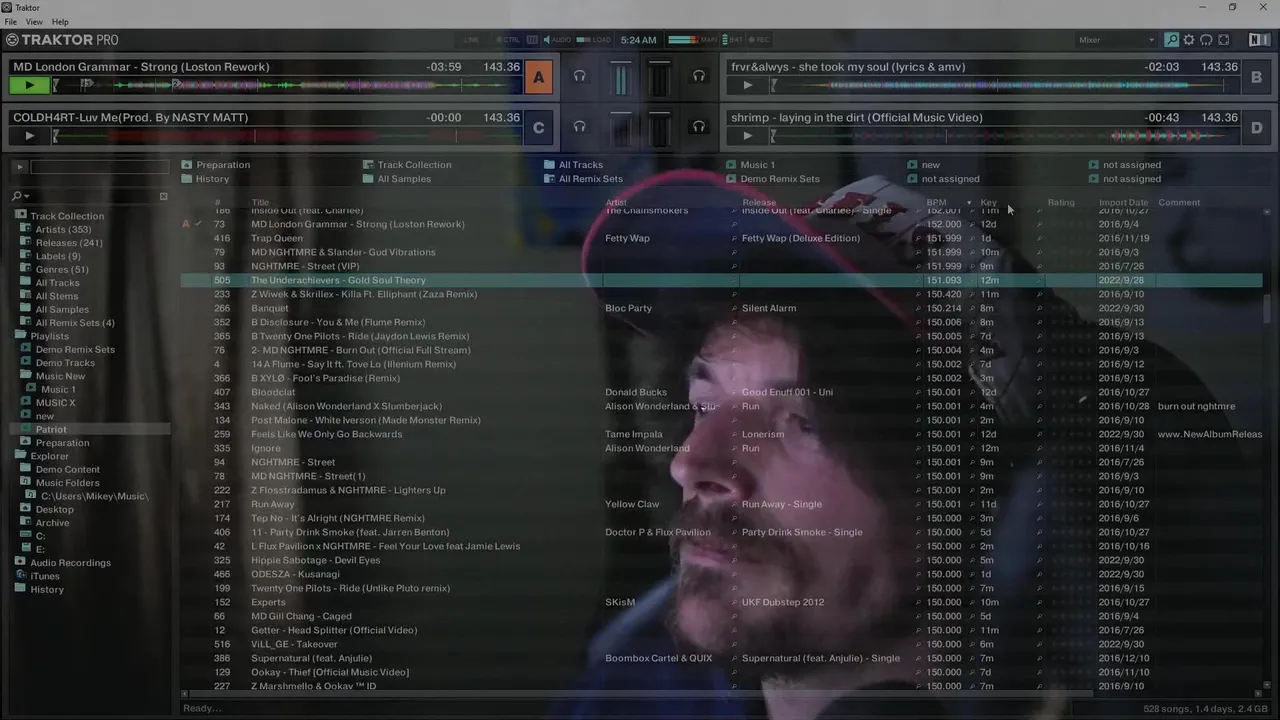Image resolution: width=1280 pixels, height=720 pixels.
Task: Clear the search field with X
Action: 163,196
